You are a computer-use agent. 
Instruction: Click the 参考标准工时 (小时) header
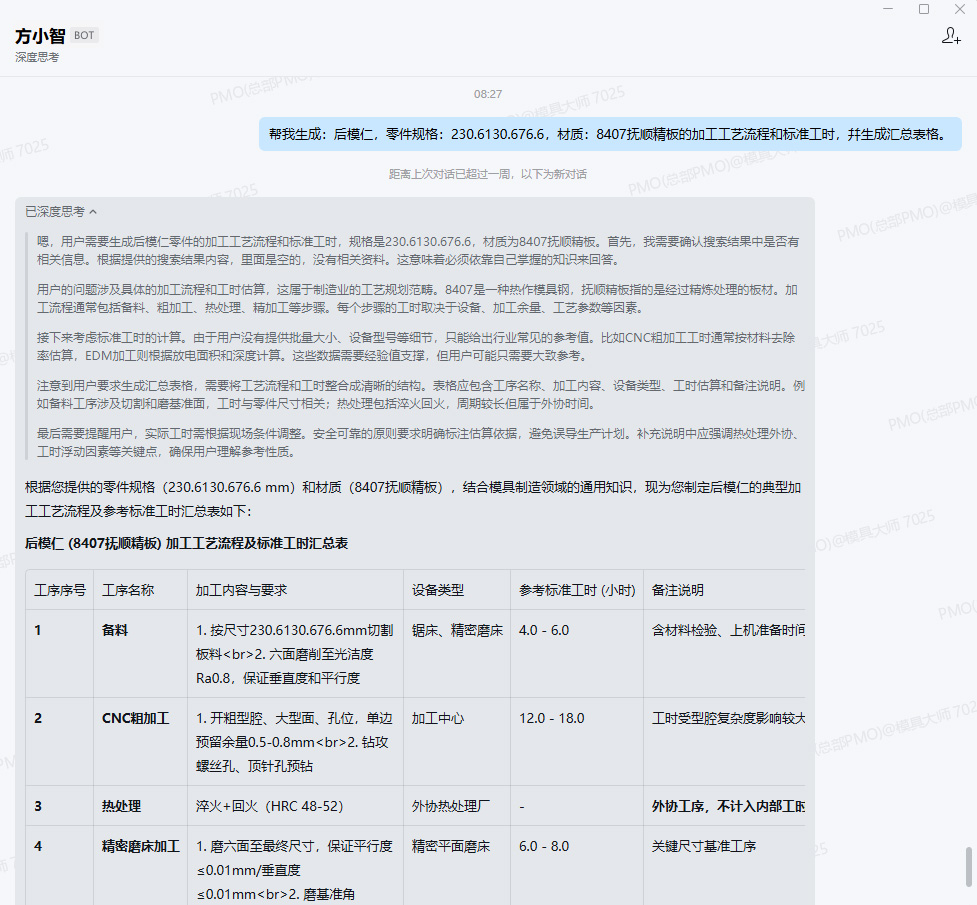pos(577,590)
